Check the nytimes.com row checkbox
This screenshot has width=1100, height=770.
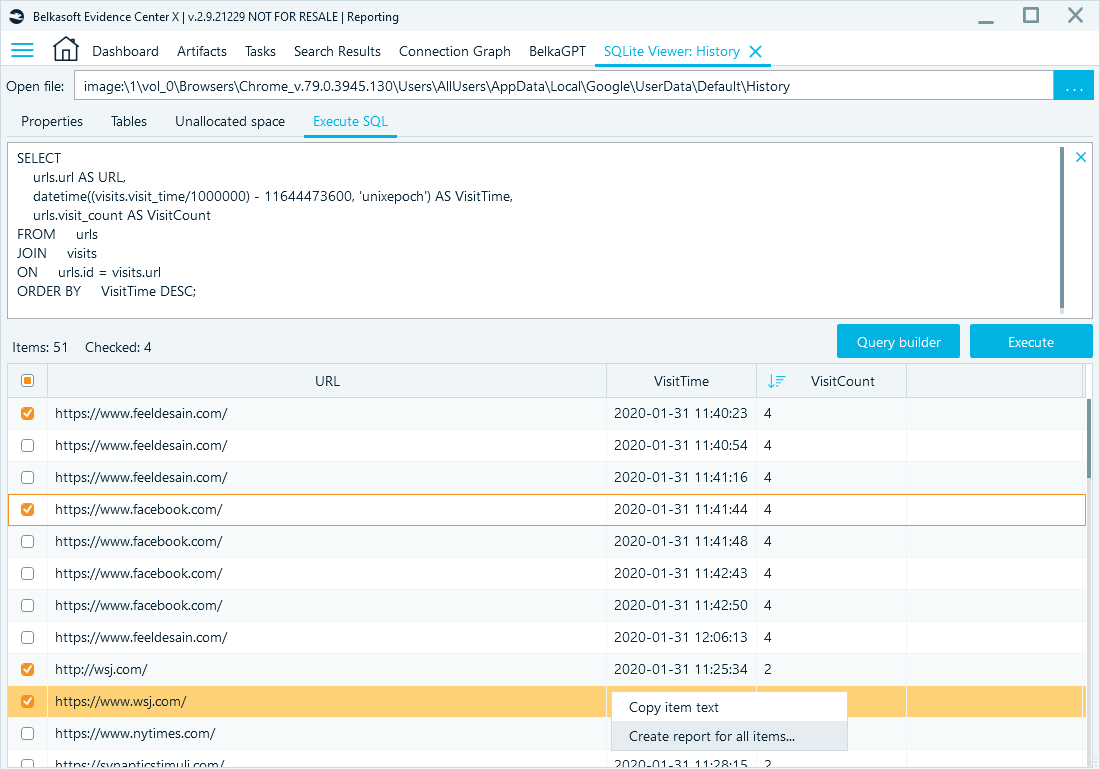(27, 733)
